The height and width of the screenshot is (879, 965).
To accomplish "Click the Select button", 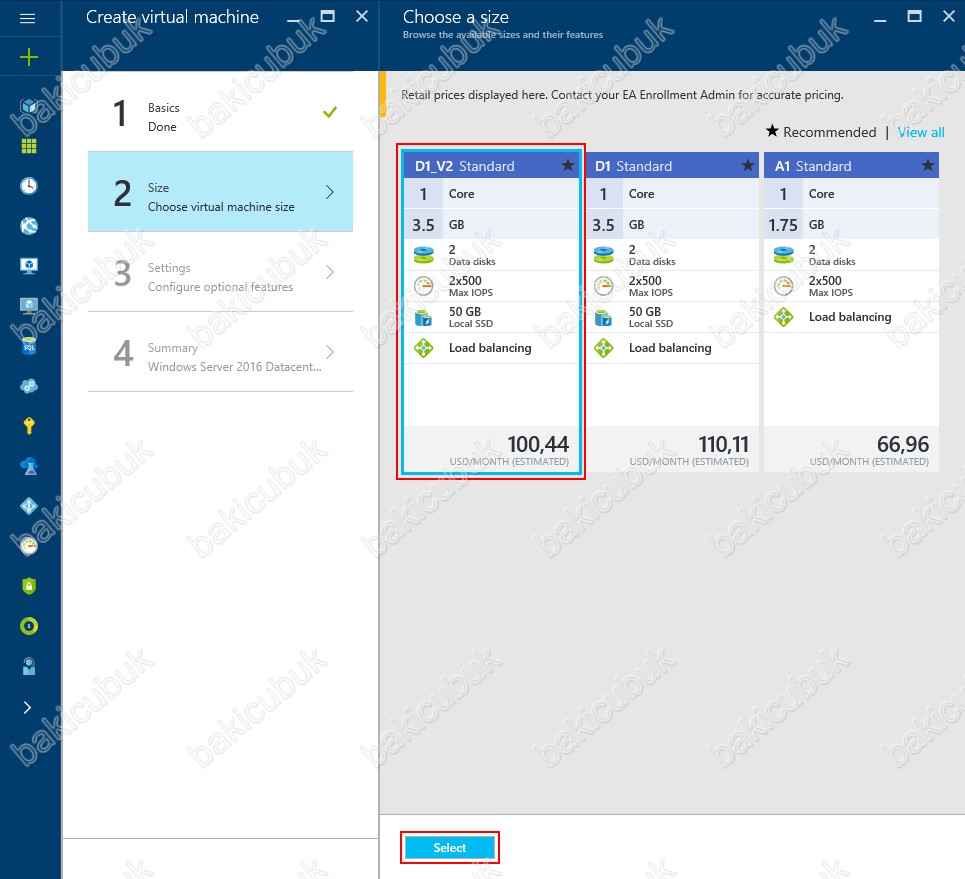I will (x=449, y=848).
